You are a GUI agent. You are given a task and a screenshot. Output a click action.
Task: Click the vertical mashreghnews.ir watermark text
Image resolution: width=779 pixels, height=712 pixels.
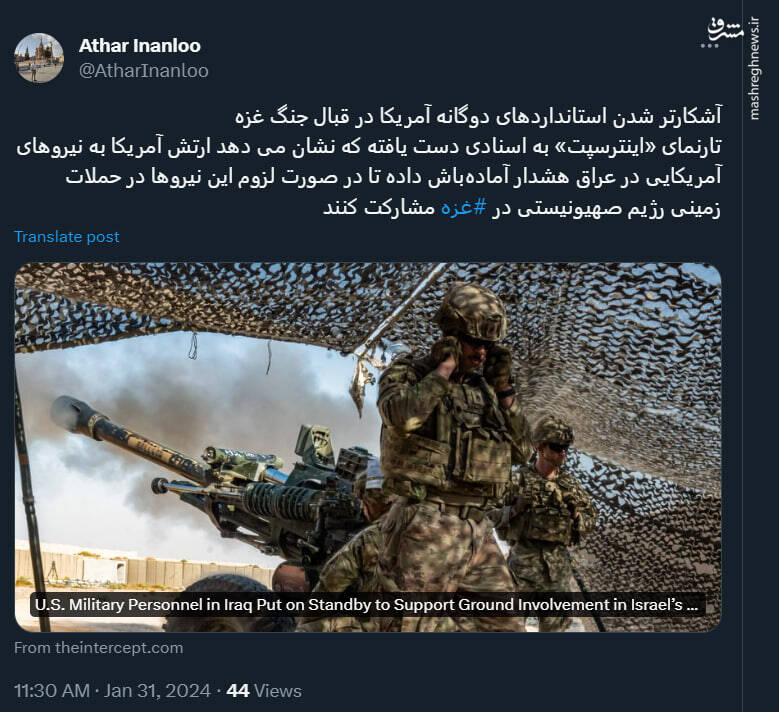(755, 69)
